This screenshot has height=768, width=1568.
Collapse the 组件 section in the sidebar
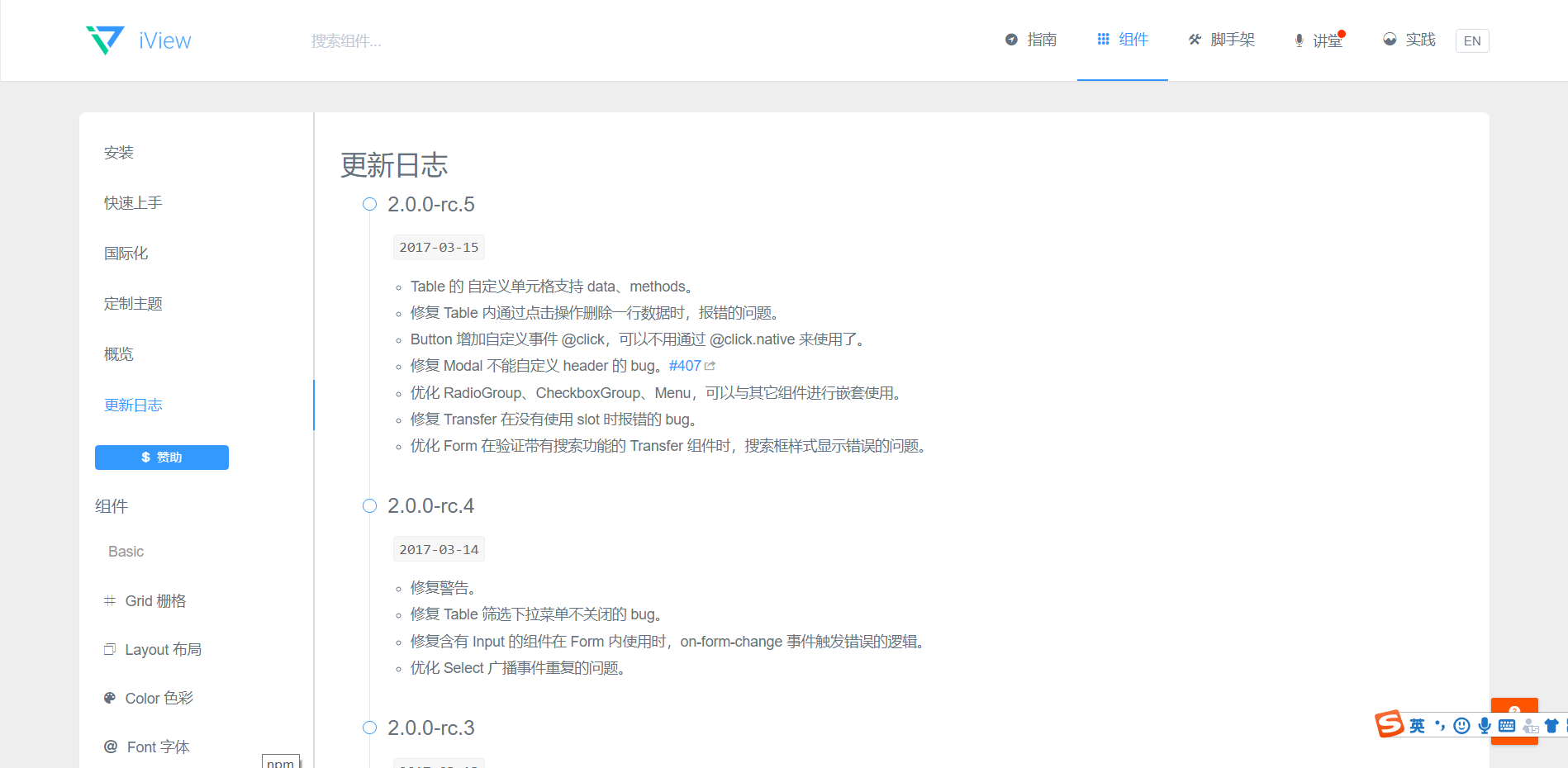coord(112,505)
